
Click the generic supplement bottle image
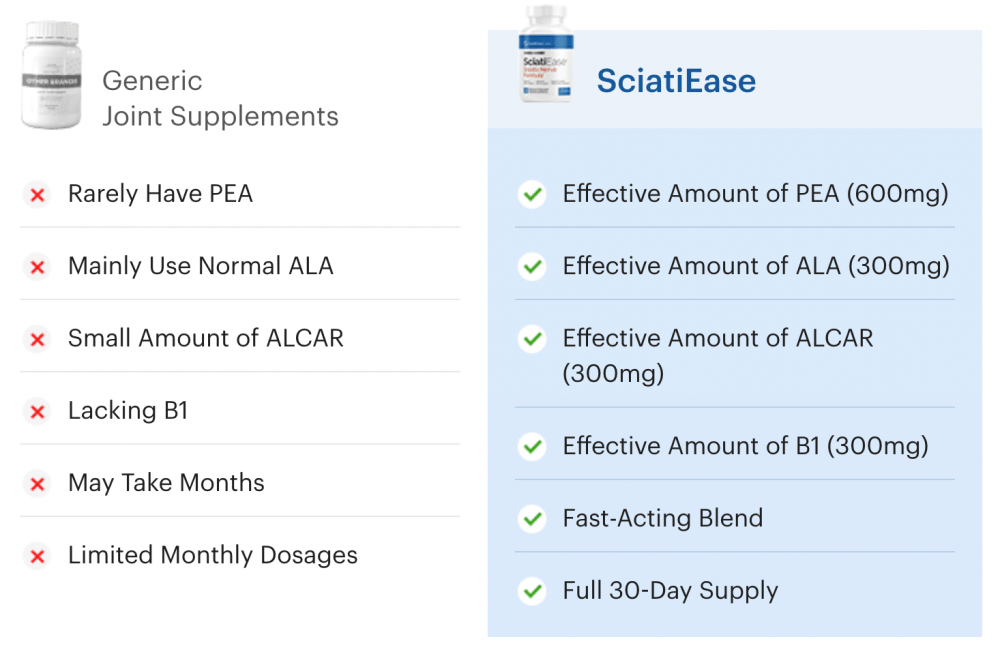coord(51,76)
